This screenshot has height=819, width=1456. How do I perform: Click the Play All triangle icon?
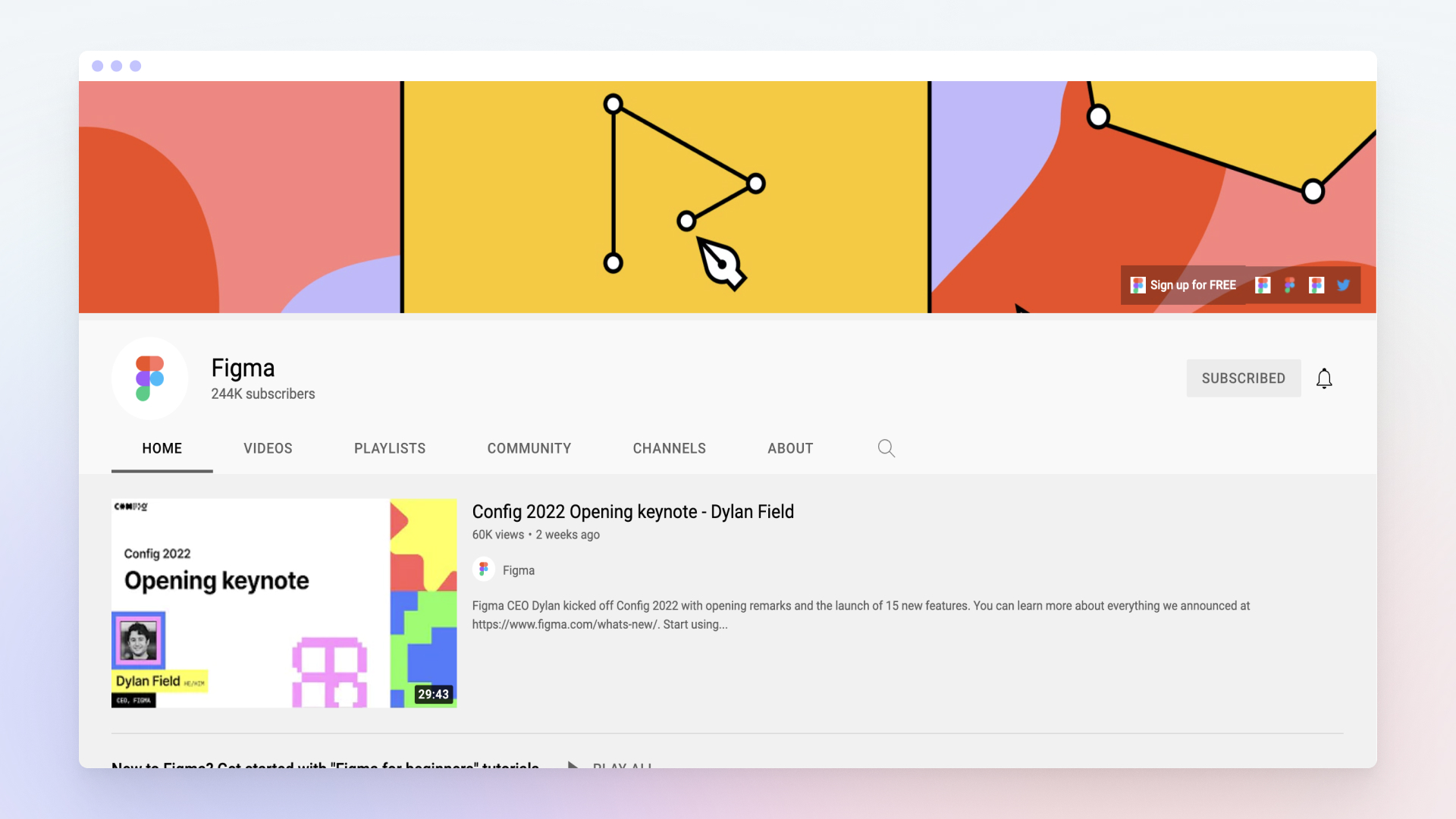click(573, 764)
